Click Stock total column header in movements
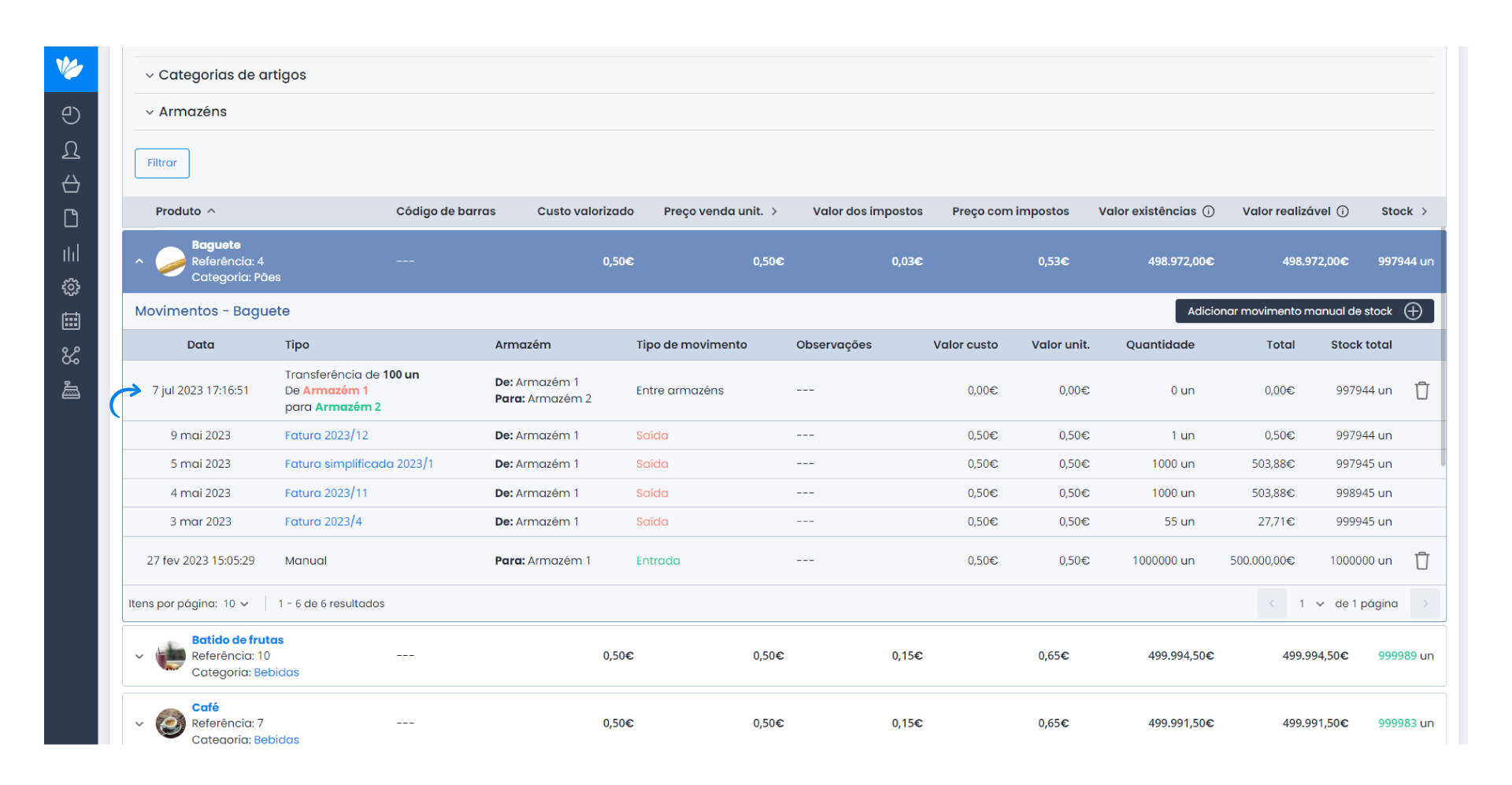 click(x=1361, y=345)
